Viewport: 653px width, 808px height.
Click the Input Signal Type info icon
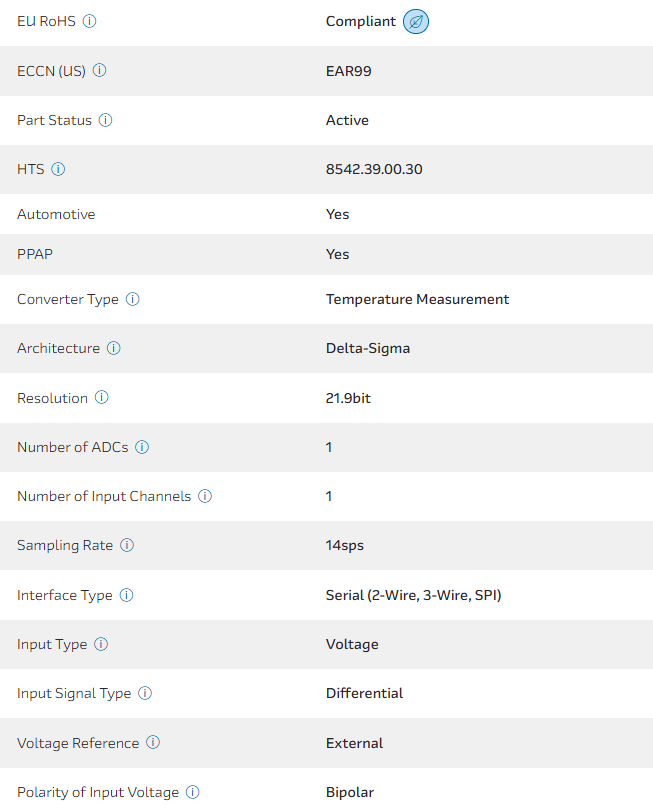pyautogui.click(x=145, y=693)
